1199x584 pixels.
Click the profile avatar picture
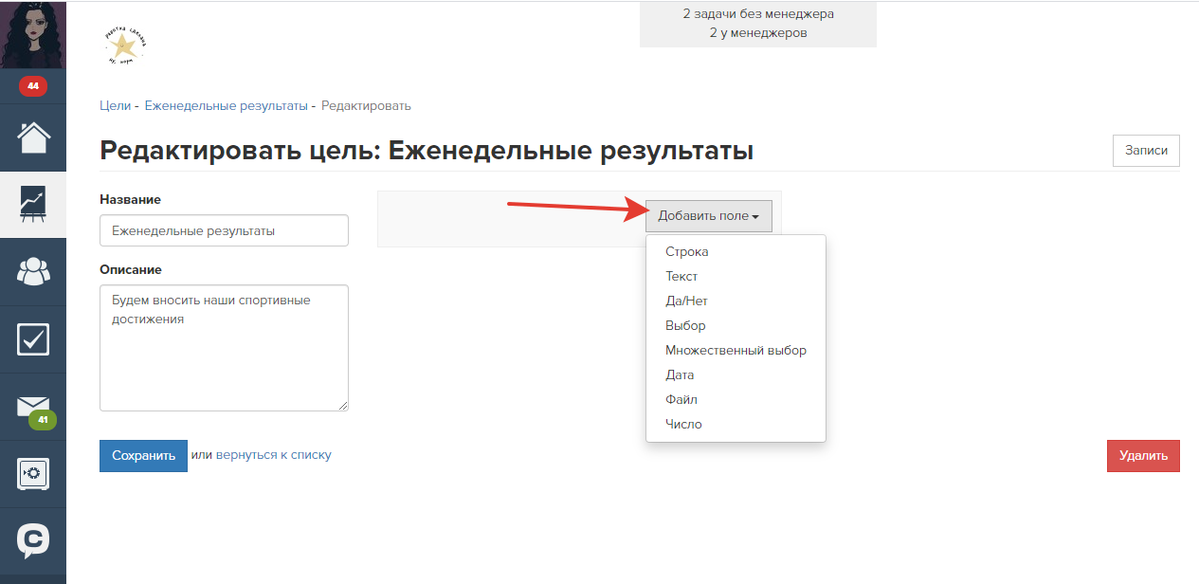33,34
